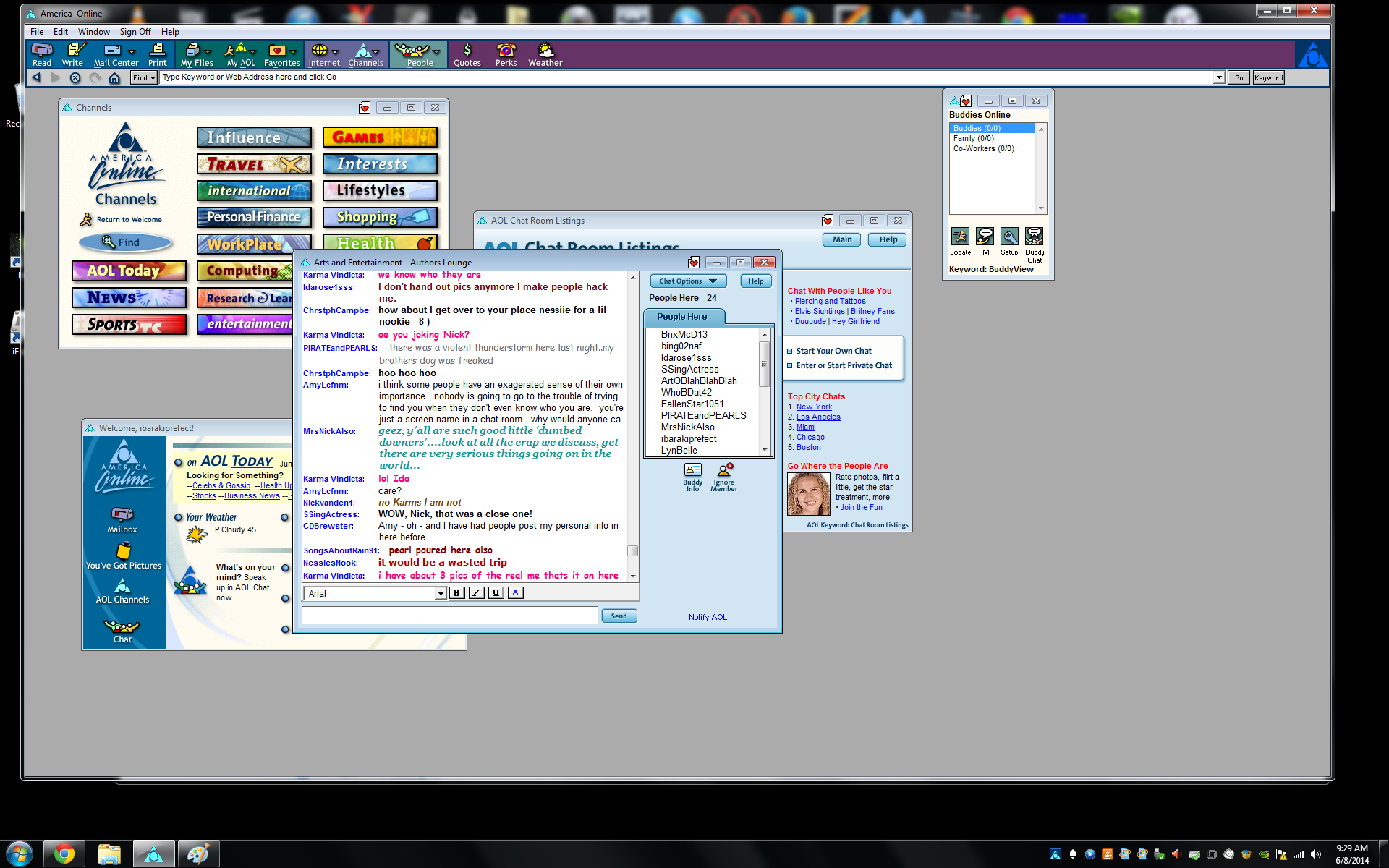Screen dimensions: 1389x868
Task: Select the People Here tab
Action: [x=682, y=317]
